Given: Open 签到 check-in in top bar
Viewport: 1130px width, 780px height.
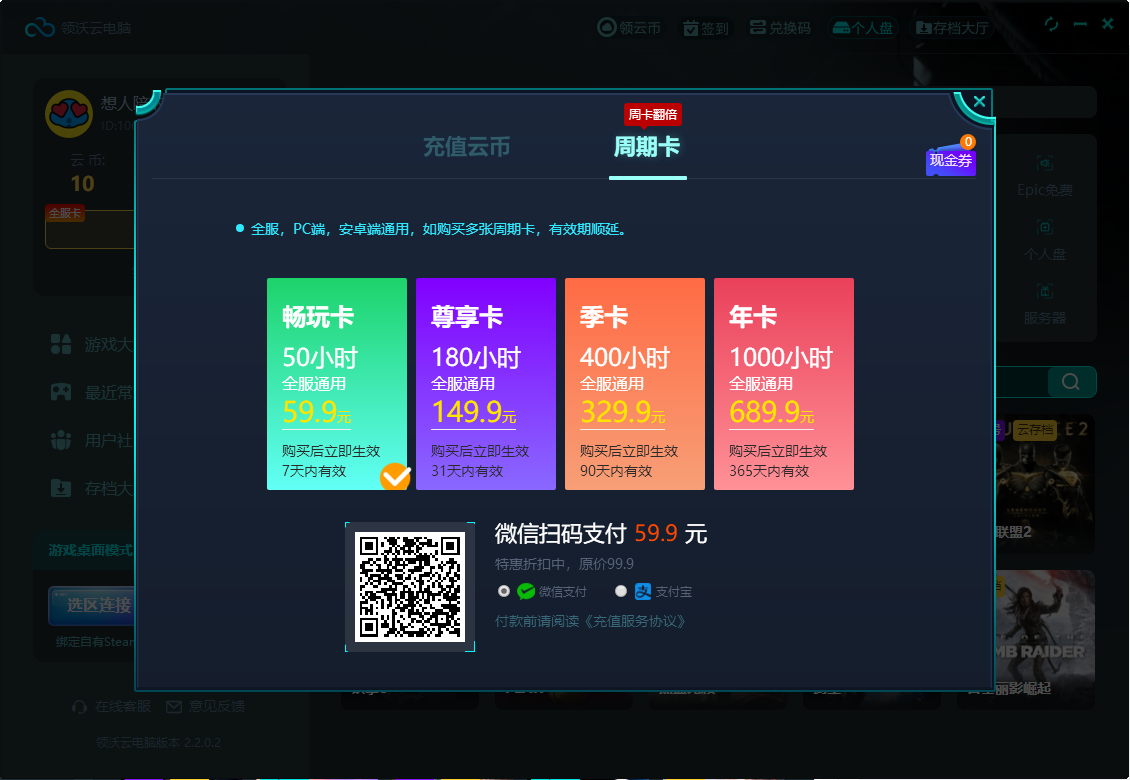Looking at the screenshot, I should coord(706,28).
